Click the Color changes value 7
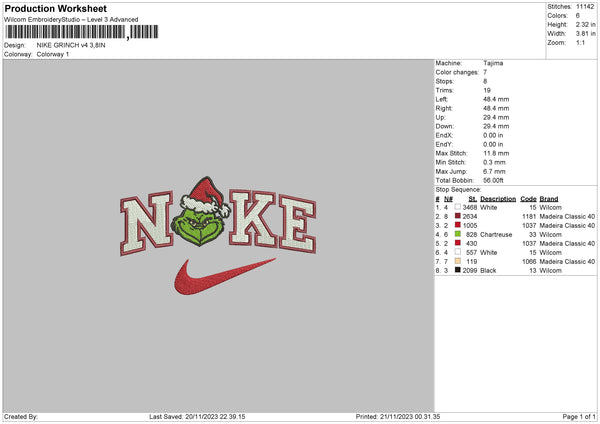 coord(485,72)
